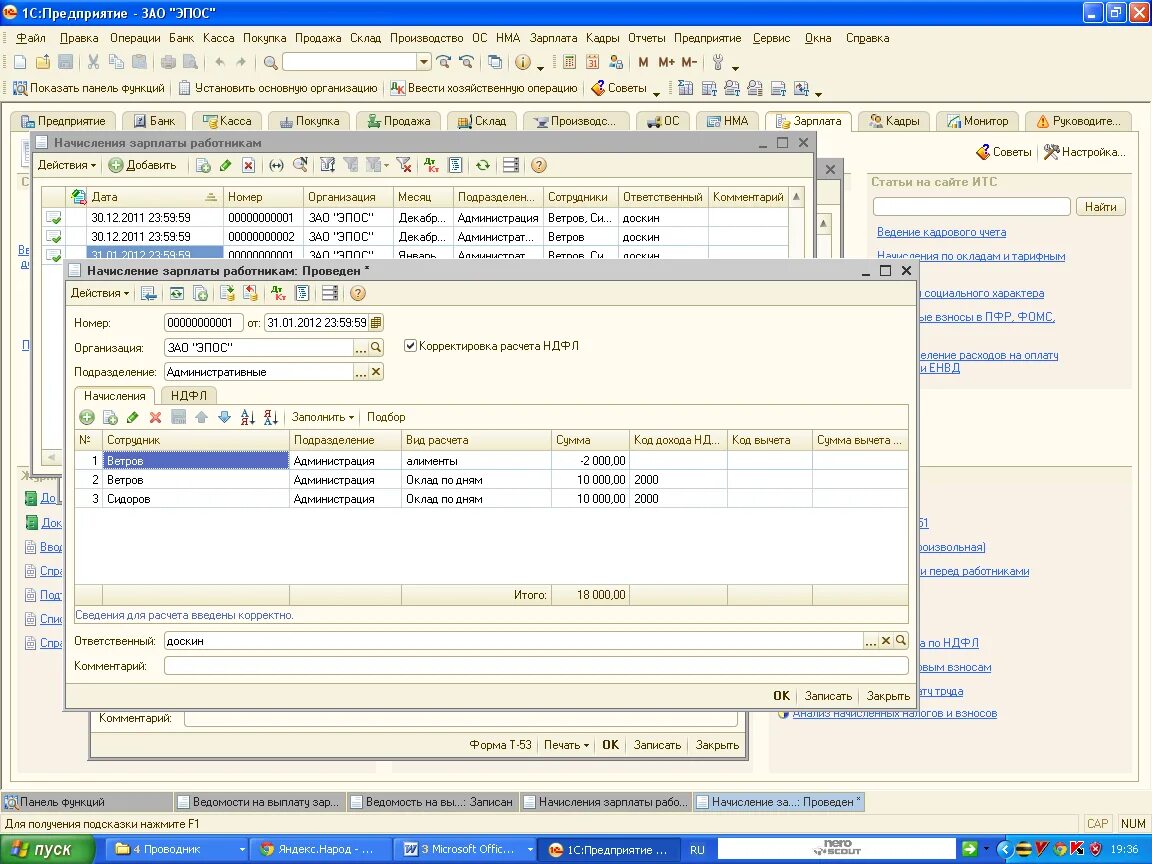Sort rows ascending А-Я

(x=248, y=417)
